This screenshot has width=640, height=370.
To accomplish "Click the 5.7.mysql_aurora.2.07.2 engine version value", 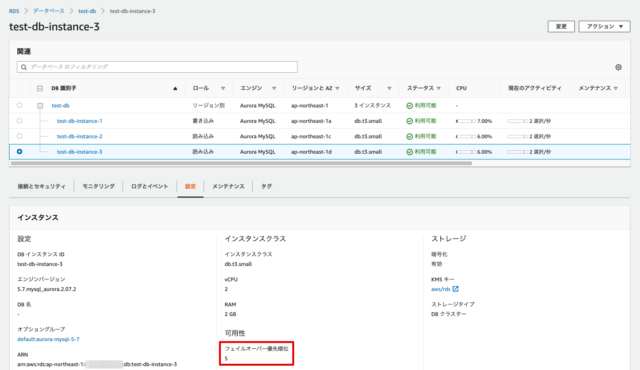I will tap(47, 289).
